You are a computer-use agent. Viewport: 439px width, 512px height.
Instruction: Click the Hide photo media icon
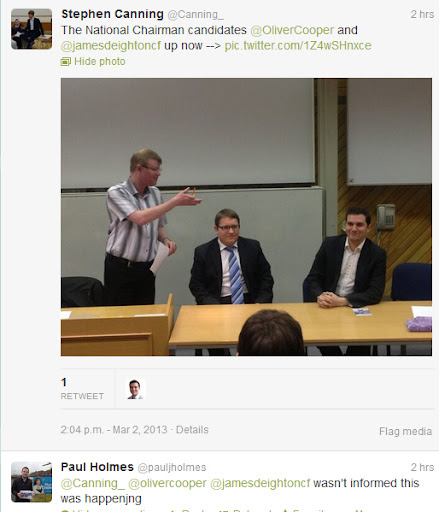click(x=66, y=61)
